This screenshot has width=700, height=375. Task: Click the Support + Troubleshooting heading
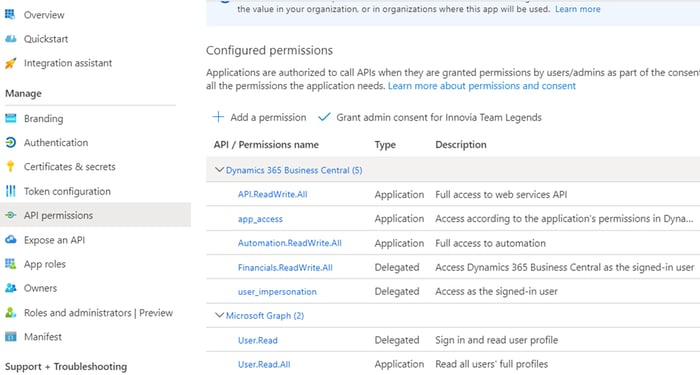click(x=66, y=367)
